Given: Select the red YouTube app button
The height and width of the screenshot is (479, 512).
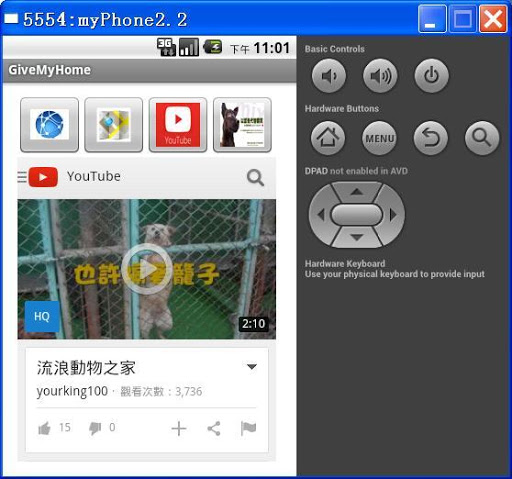Looking at the screenshot, I should (x=178, y=125).
